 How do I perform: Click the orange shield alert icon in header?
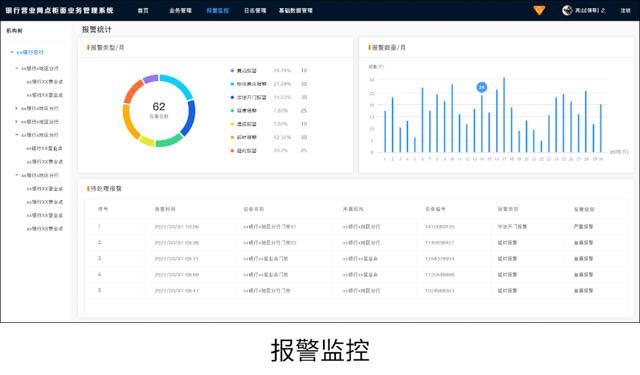click(539, 10)
